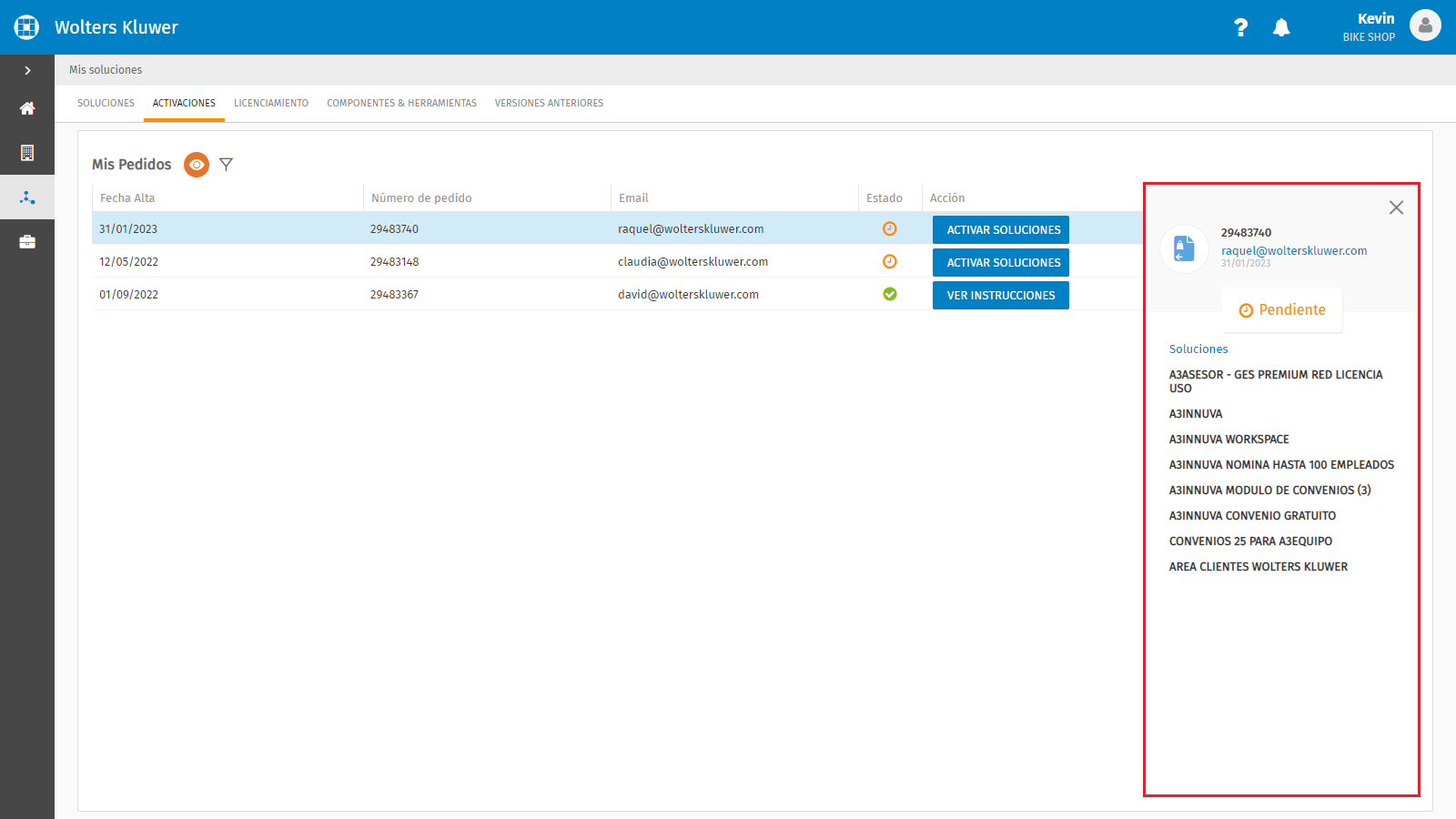Click Mis soluciones breadcrumb
1456x819 pixels.
tap(106, 70)
